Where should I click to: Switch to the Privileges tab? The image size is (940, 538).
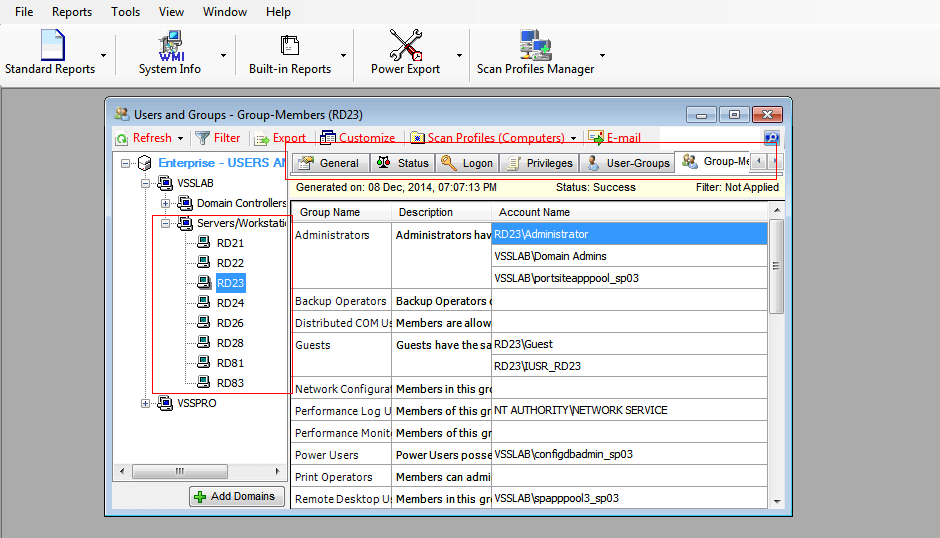point(540,163)
